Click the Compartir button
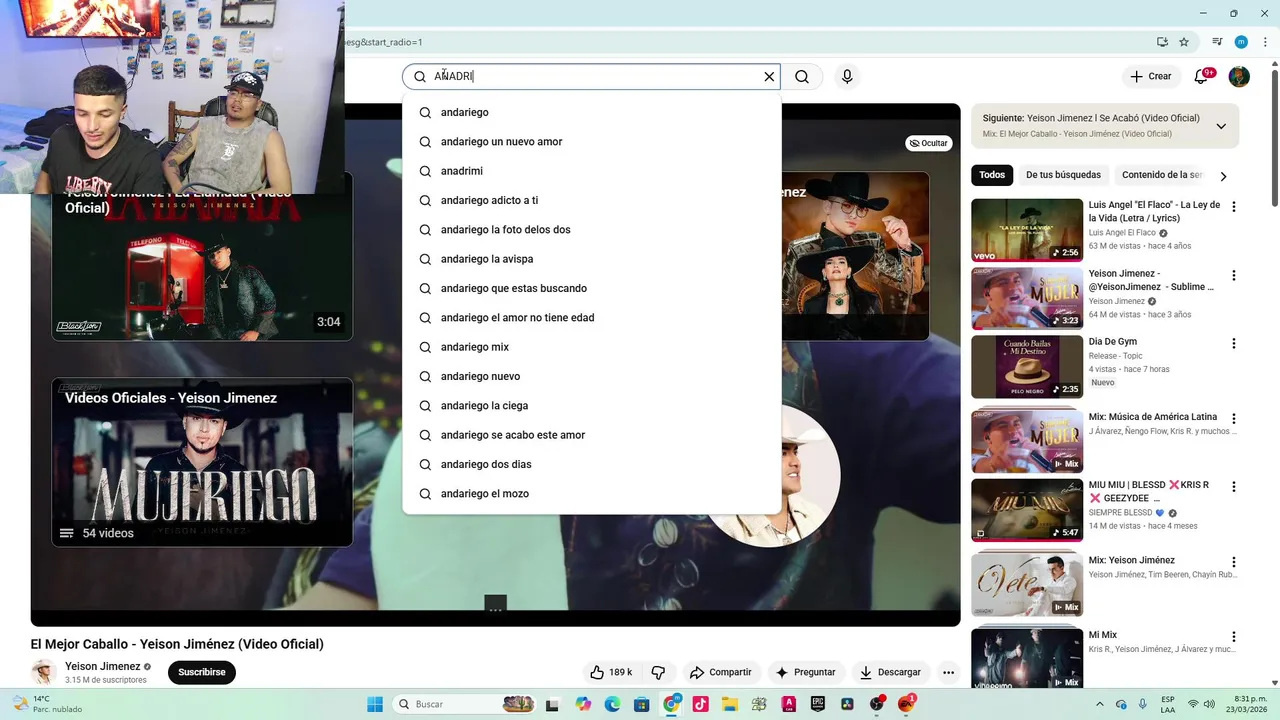The width and height of the screenshot is (1280, 720). tap(721, 672)
